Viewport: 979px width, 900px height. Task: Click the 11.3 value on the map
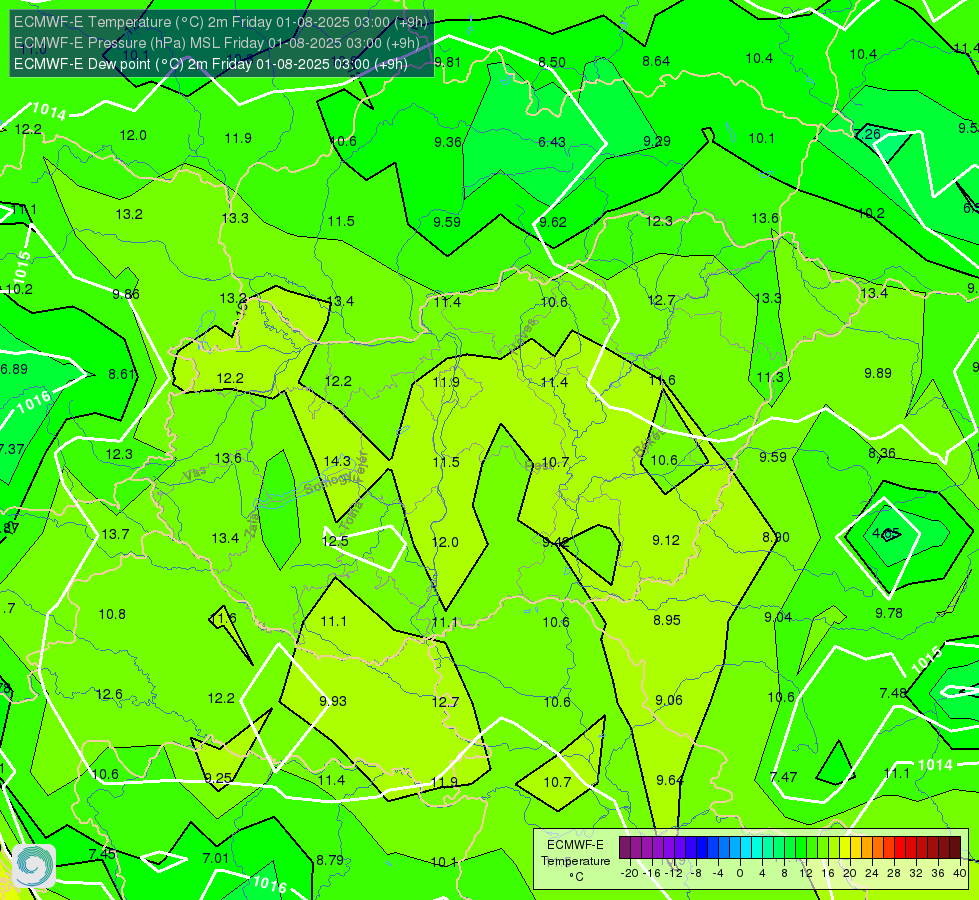point(770,377)
